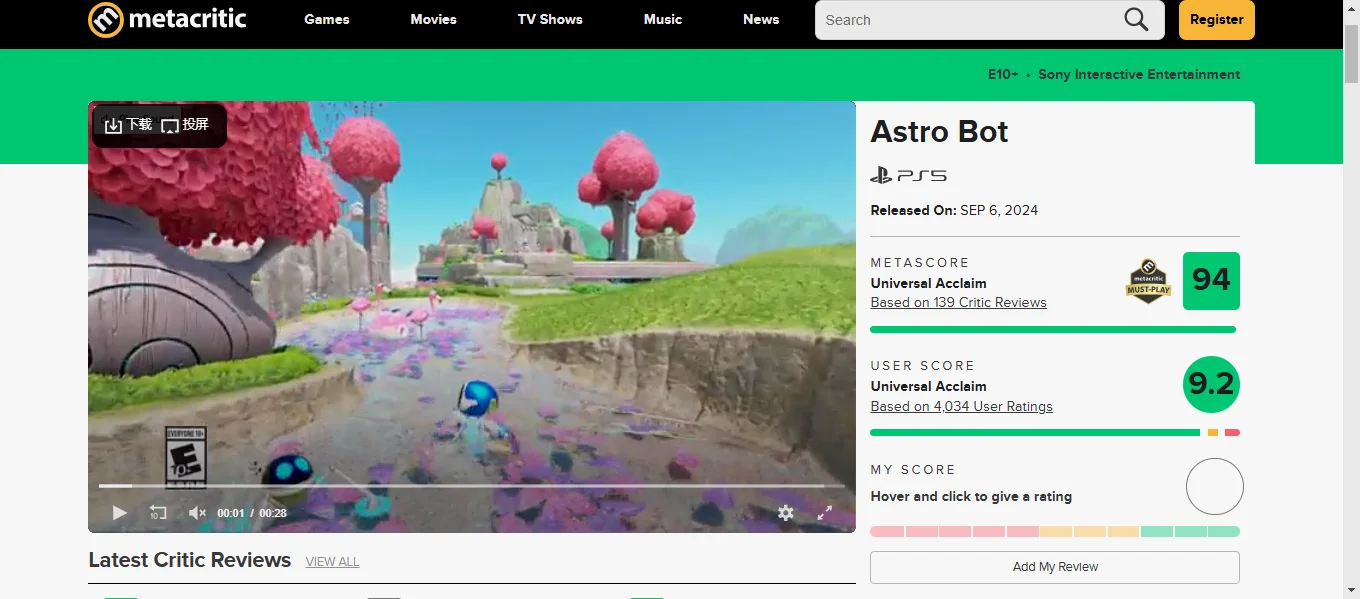
Task: Click the release date SEP 6, 2024
Action: tap(999, 210)
